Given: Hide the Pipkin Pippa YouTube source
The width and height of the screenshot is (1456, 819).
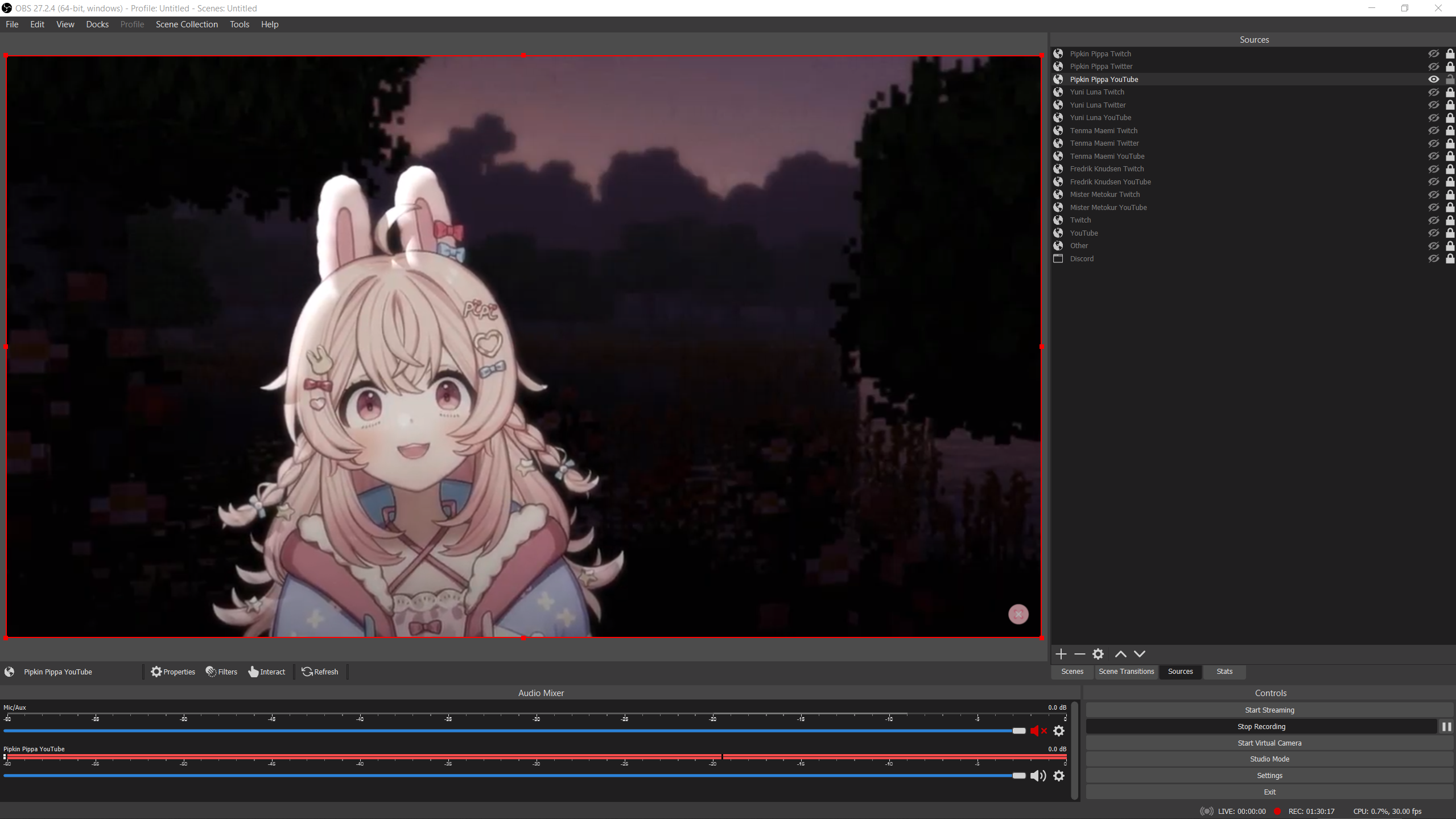Looking at the screenshot, I should [x=1434, y=79].
